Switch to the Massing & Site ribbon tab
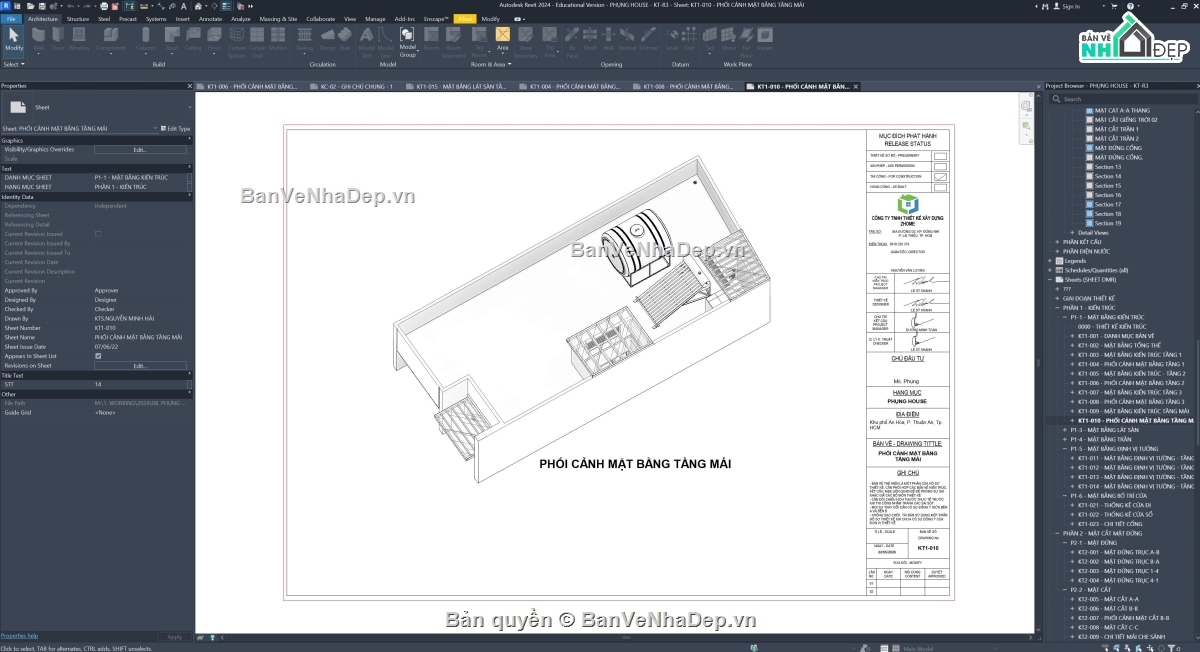 (278, 19)
